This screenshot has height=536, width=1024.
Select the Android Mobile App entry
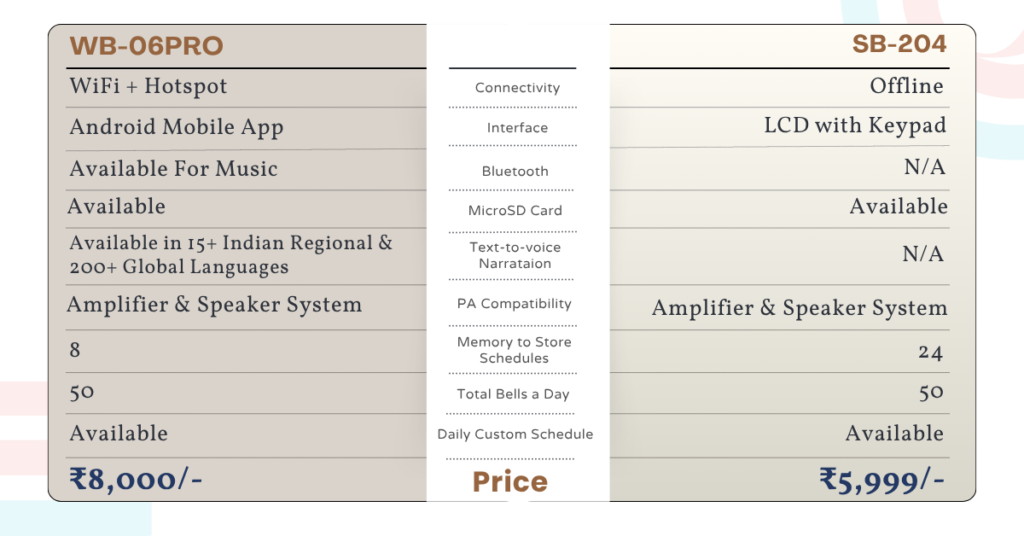(x=176, y=127)
